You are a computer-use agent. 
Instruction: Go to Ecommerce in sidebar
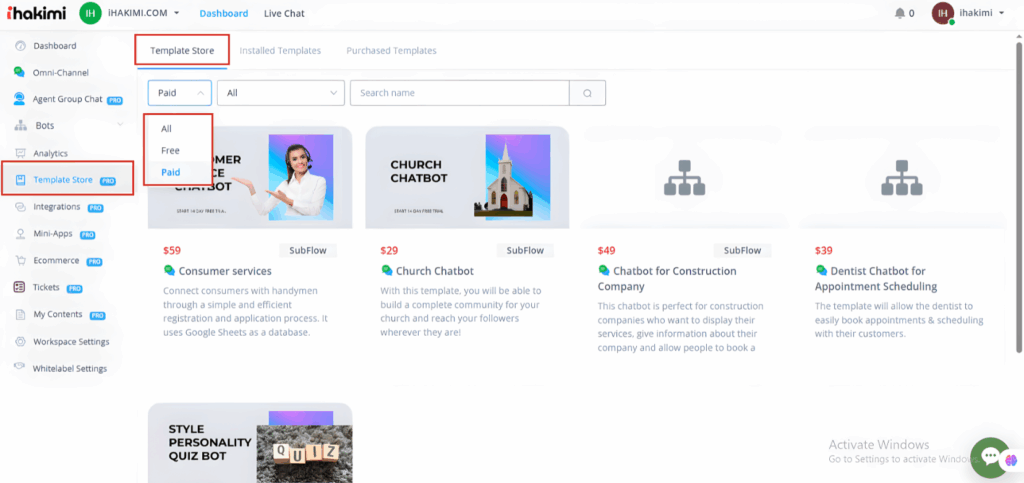(x=56, y=261)
